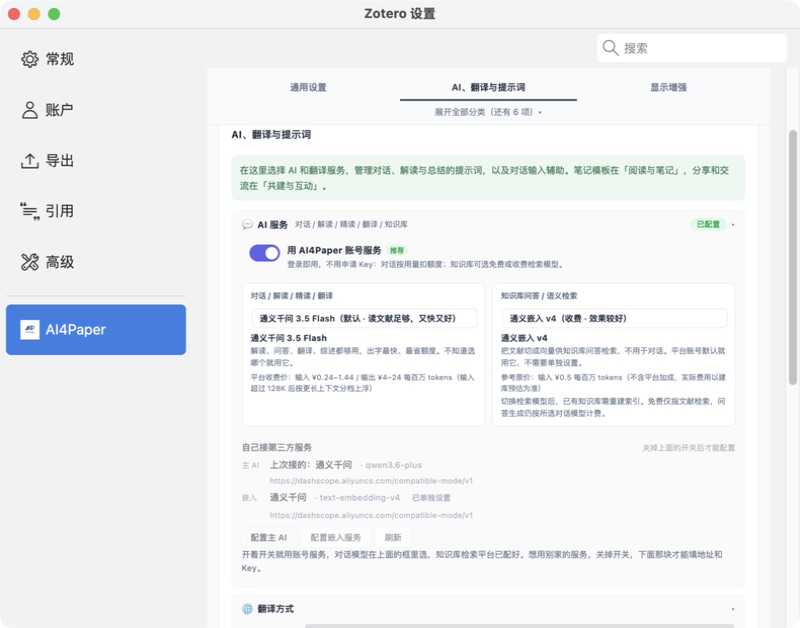Click the dashscope URL under 主 AI
The image size is (800, 628).
click(x=371, y=481)
